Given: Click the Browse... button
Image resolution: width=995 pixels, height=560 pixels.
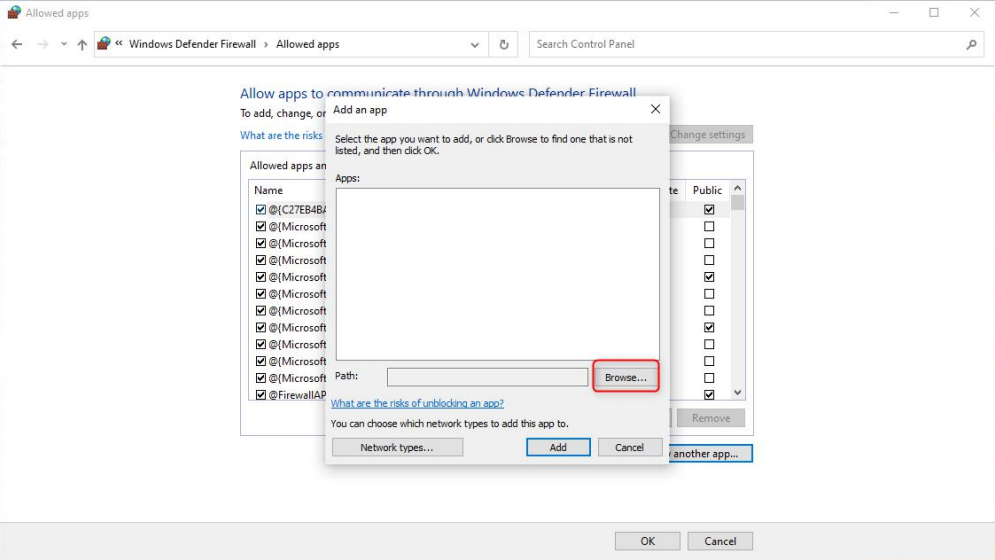Looking at the screenshot, I should (626, 377).
